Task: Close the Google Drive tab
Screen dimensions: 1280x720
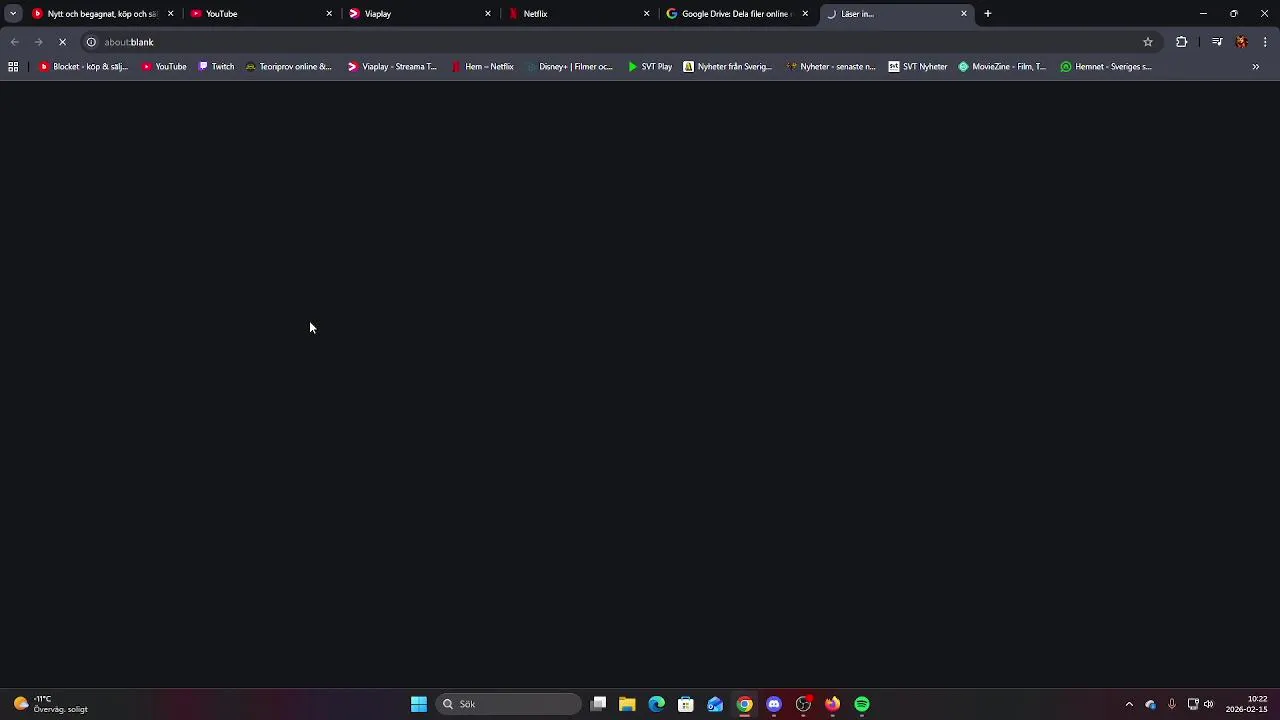Action: click(805, 14)
